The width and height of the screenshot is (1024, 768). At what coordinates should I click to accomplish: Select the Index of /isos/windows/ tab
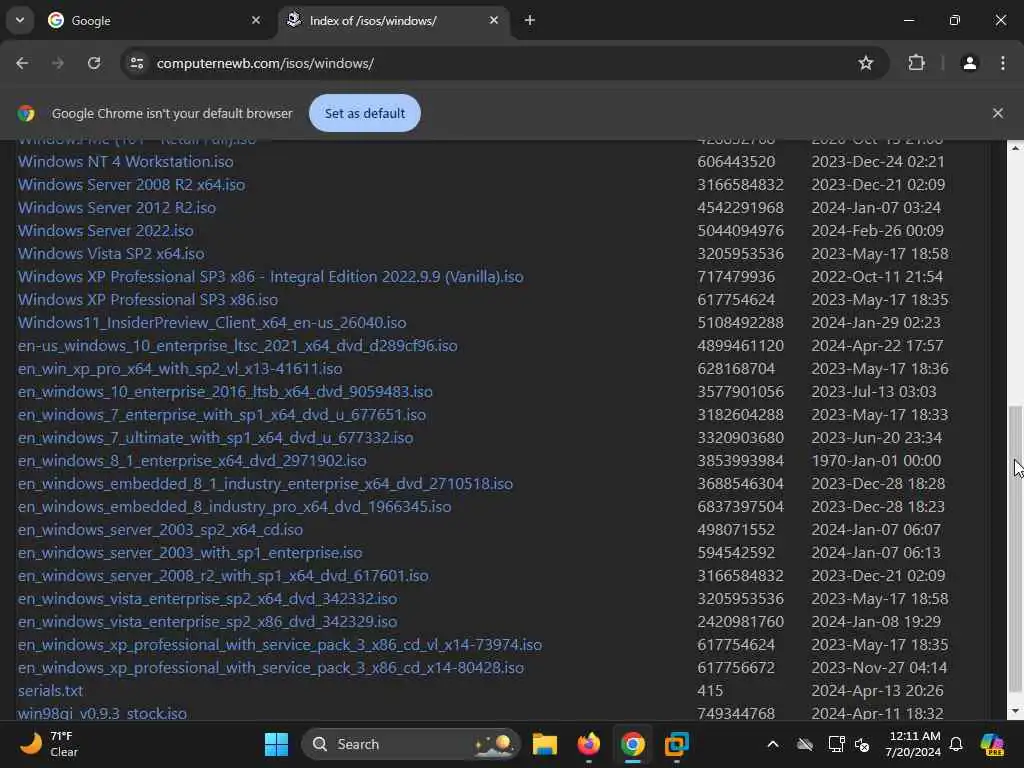tap(396, 21)
